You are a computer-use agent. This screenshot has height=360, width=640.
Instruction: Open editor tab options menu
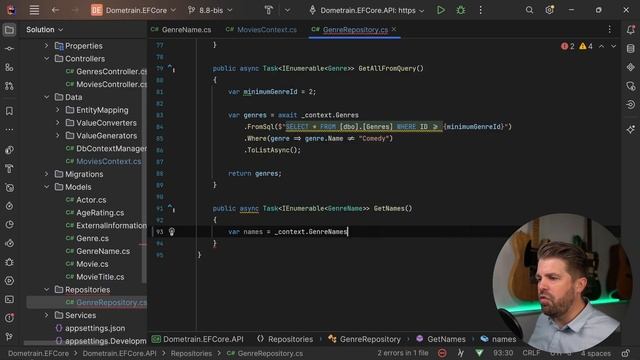[x=609, y=29]
